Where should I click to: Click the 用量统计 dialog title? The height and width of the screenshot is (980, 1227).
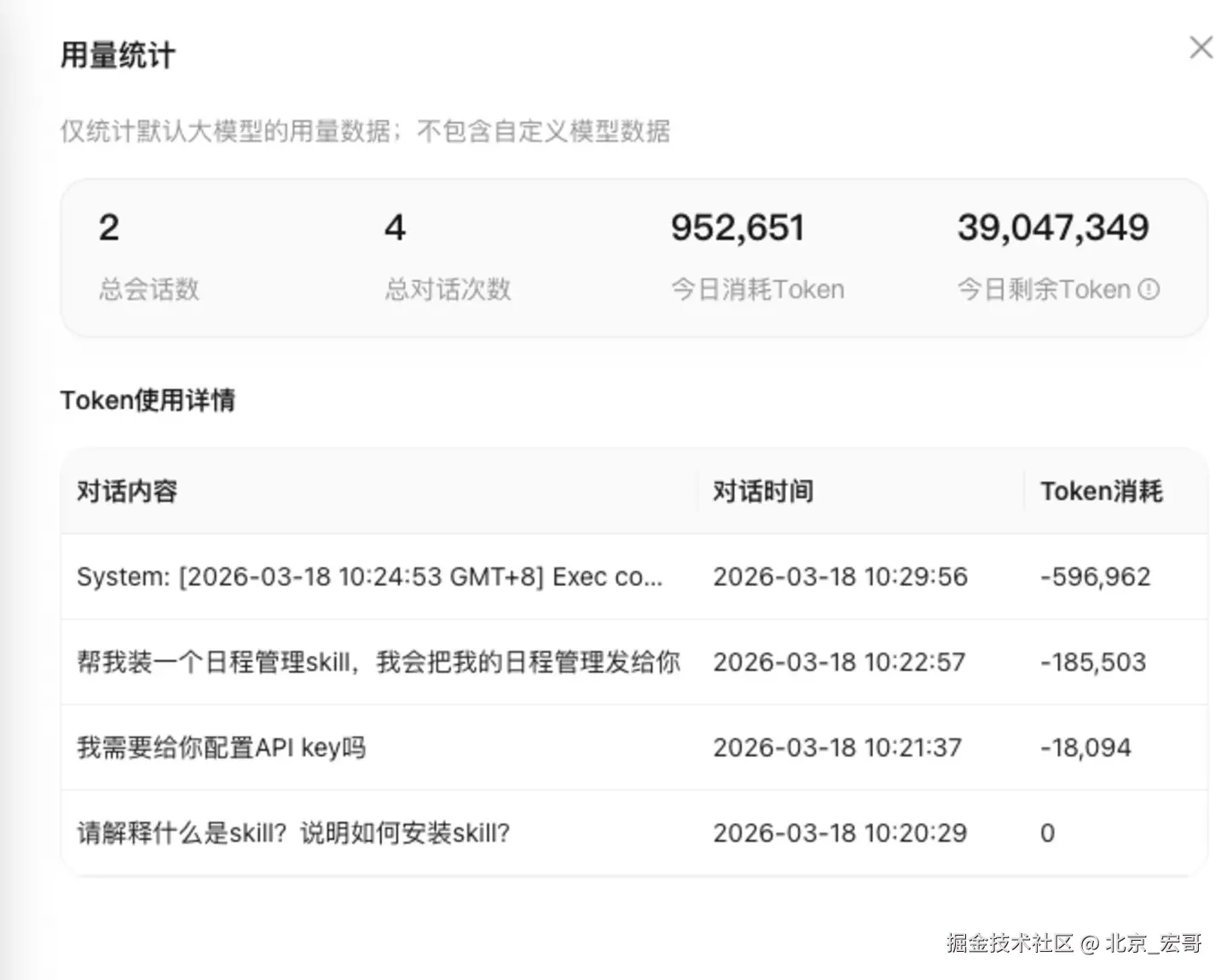click(117, 55)
